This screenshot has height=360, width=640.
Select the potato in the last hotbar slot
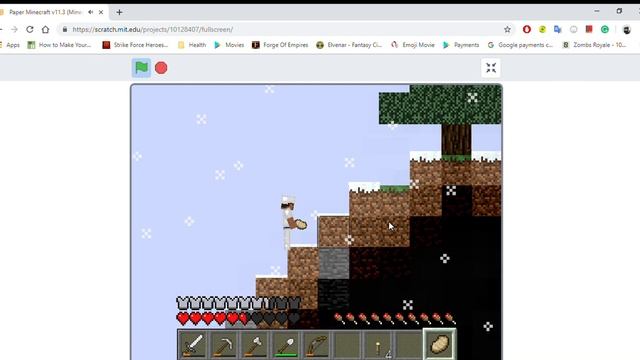[x=440, y=344]
